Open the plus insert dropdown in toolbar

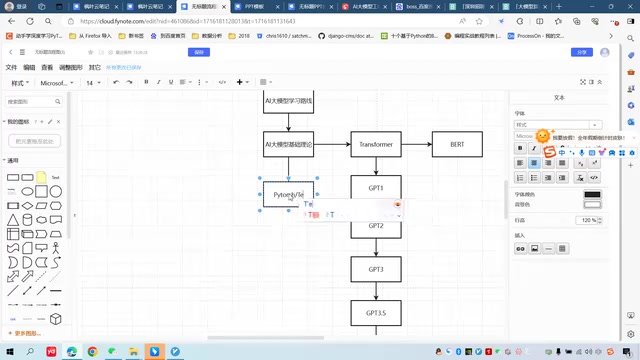pos(242,82)
